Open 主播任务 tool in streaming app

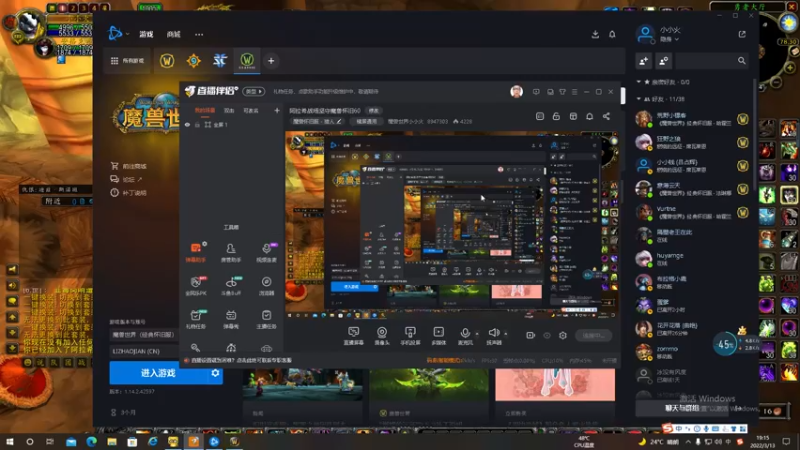click(266, 319)
